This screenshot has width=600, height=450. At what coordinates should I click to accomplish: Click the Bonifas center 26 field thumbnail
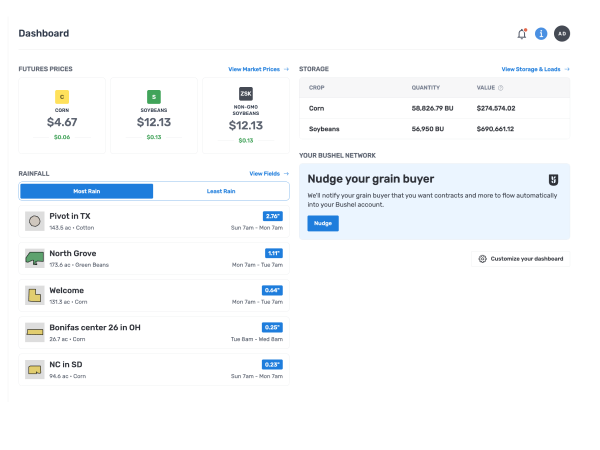(x=35, y=333)
